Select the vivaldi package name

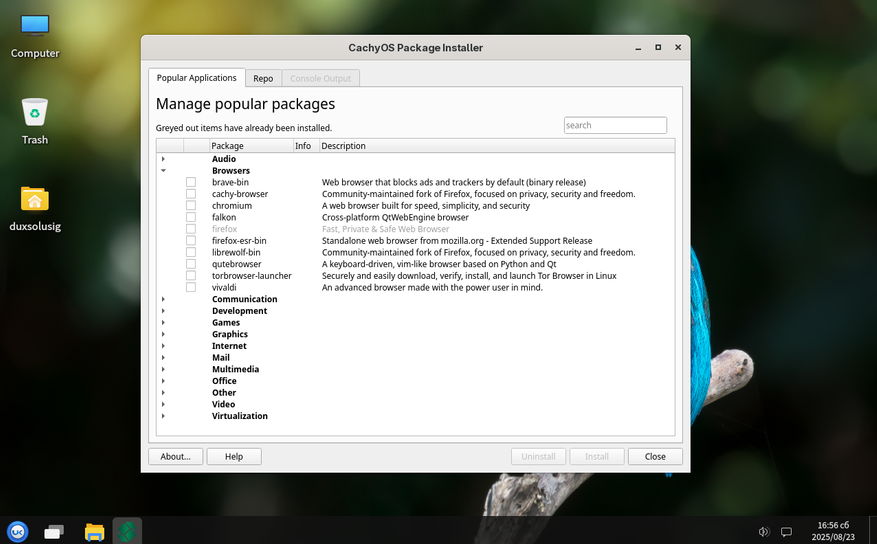(x=224, y=288)
